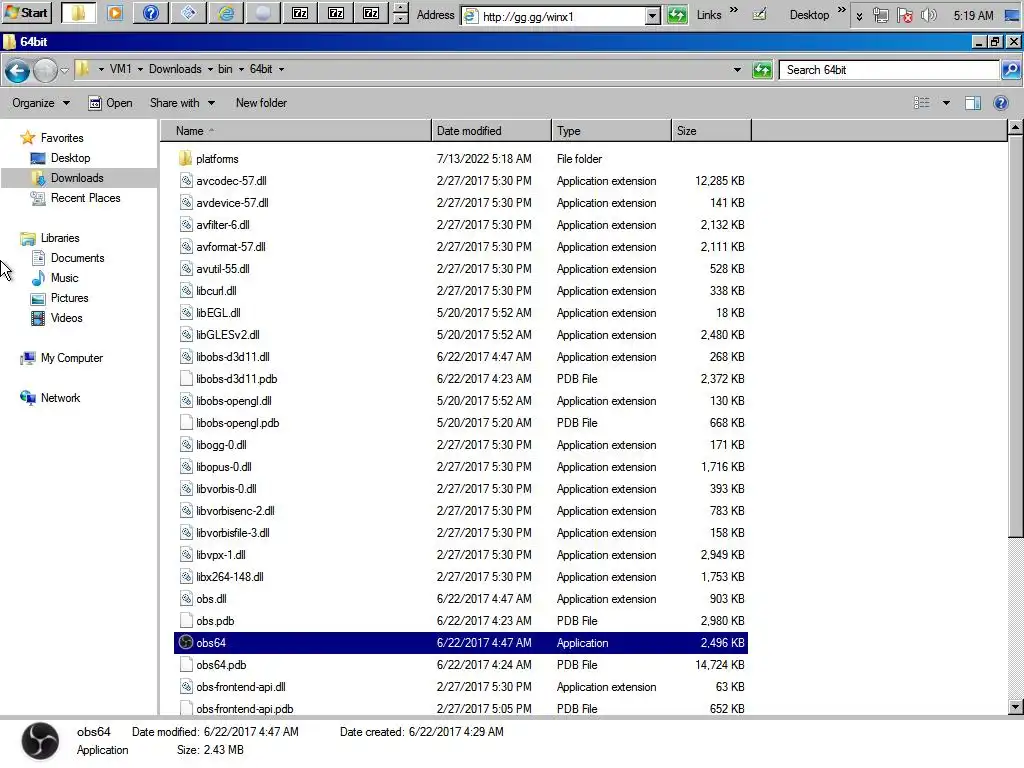Image resolution: width=1024 pixels, height=768 pixels.
Task: Open Music library
Action: click(x=64, y=278)
